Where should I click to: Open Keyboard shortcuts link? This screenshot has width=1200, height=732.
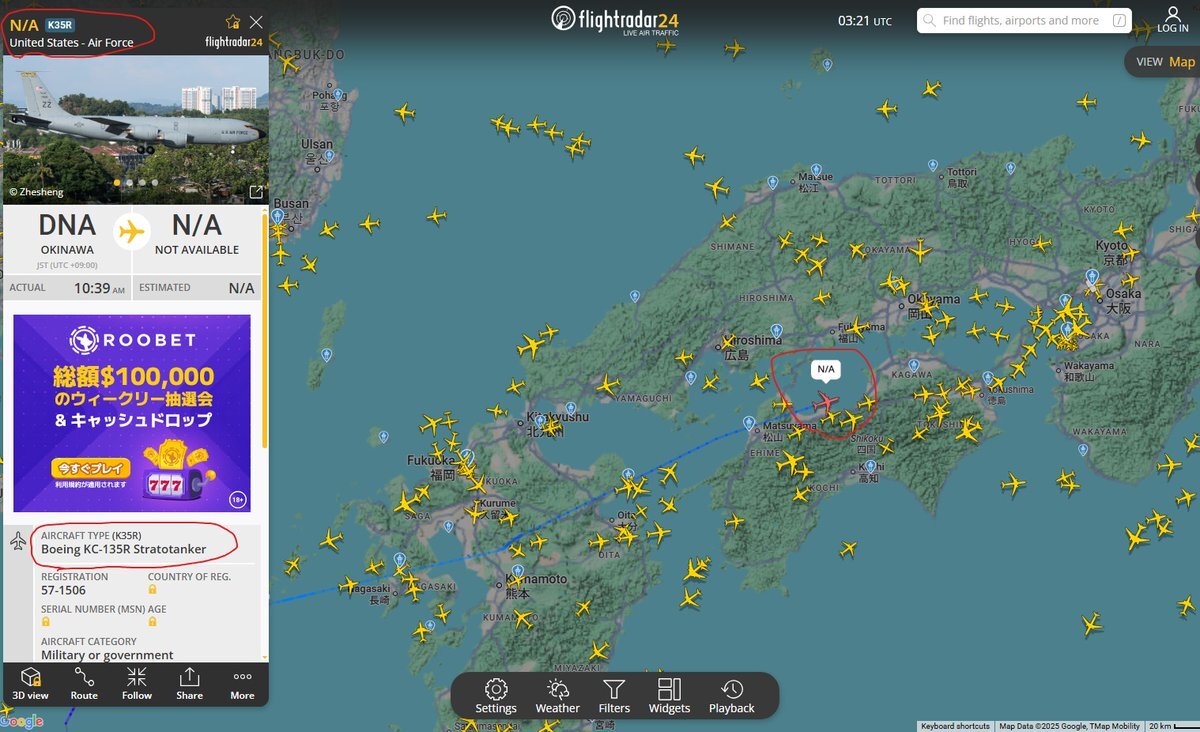pos(955,727)
